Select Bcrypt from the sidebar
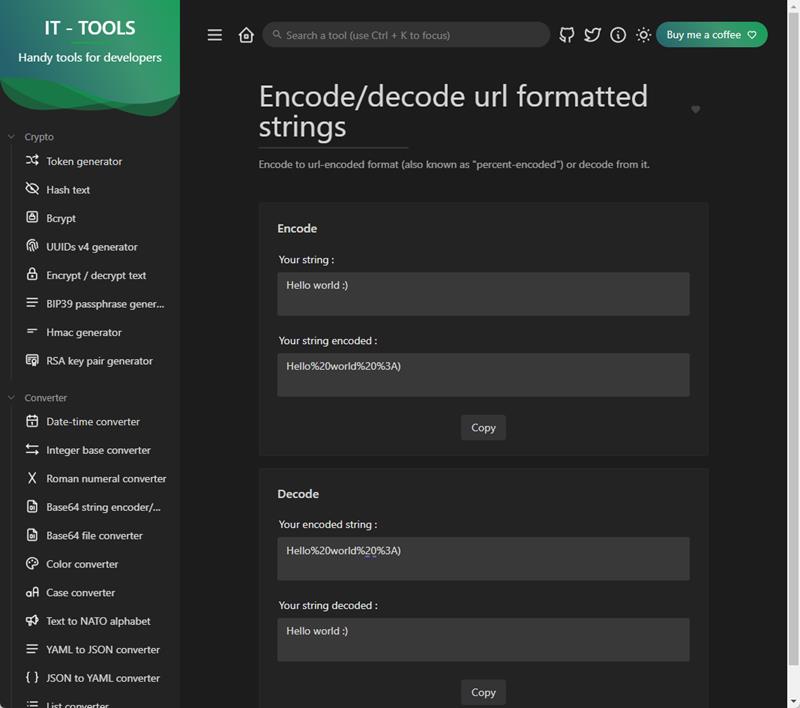Image resolution: width=800 pixels, height=708 pixels. coord(67,218)
